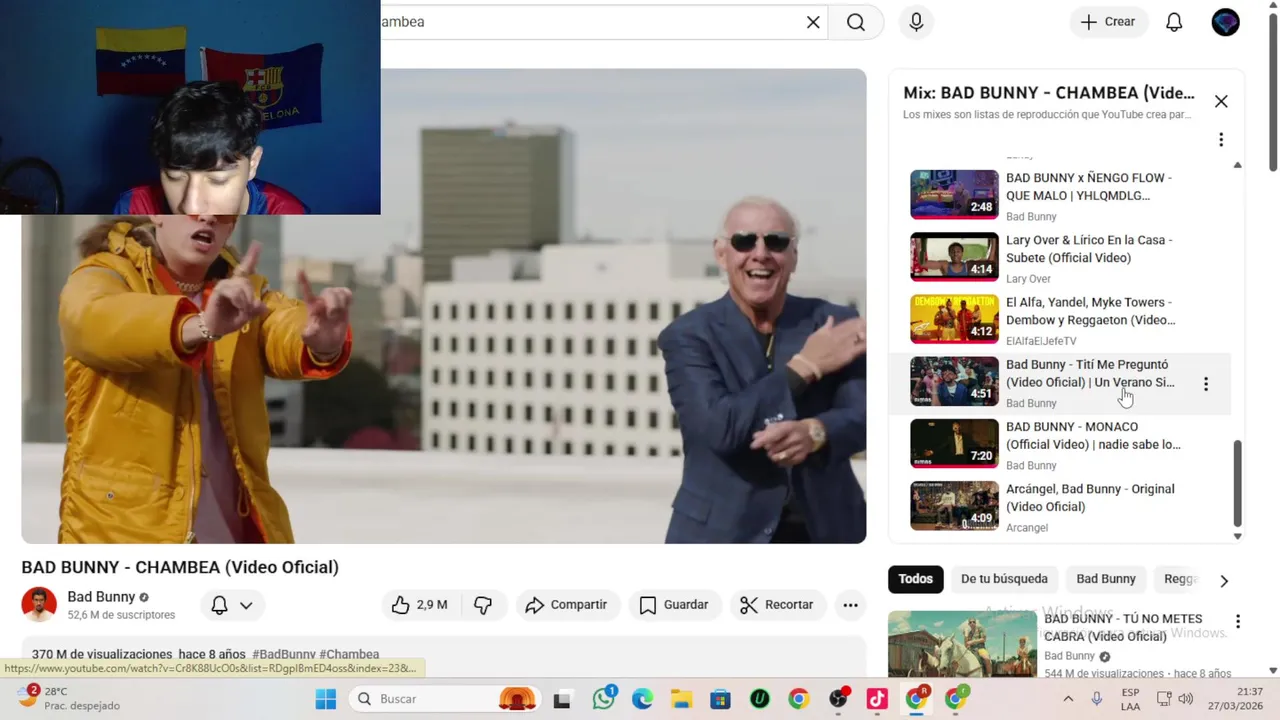This screenshot has height=720, width=1280.
Task: Dislike the CHAMBEA video
Action: [x=483, y=605]
